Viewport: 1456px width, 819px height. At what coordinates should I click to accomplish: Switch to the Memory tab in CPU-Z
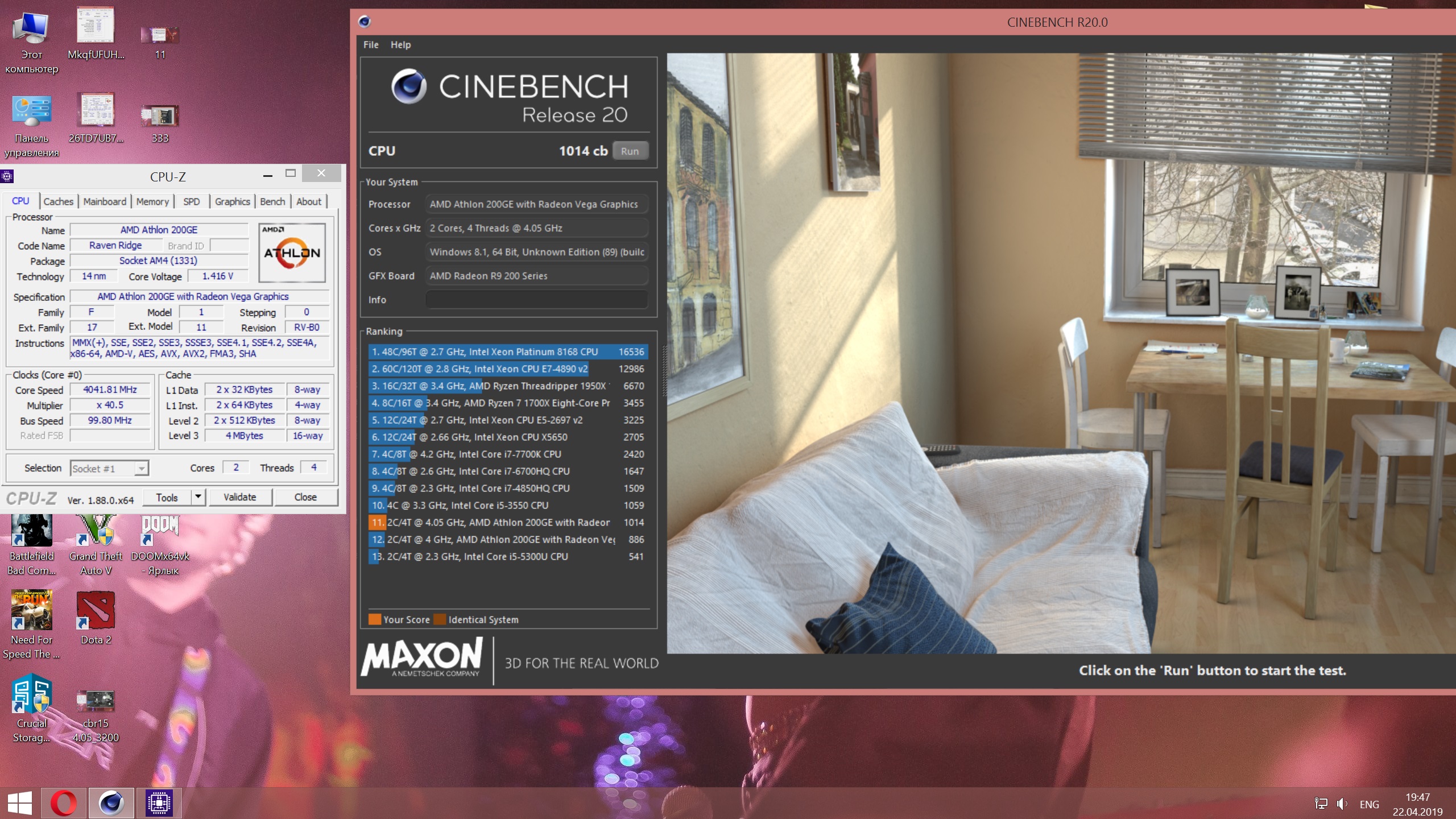point(152,201)
